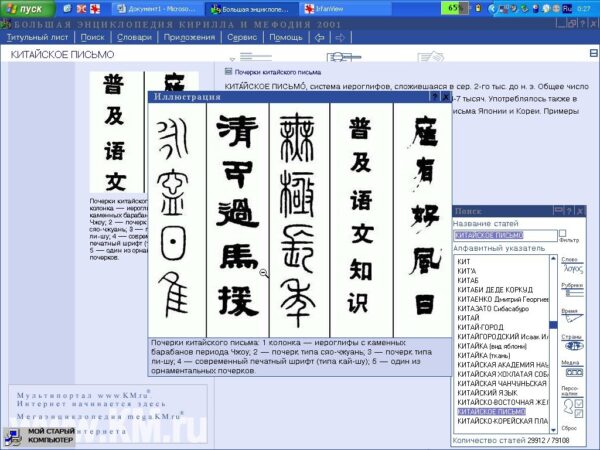Screen dimensions: 600x450
Task: Open the 'Сервис' menu
Action: click(241, 37)
